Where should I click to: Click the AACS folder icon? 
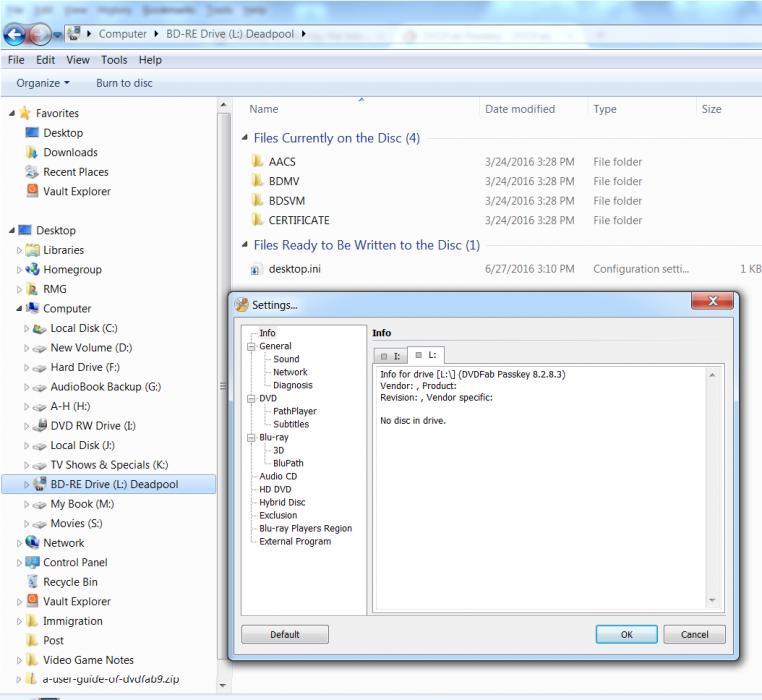257,162
